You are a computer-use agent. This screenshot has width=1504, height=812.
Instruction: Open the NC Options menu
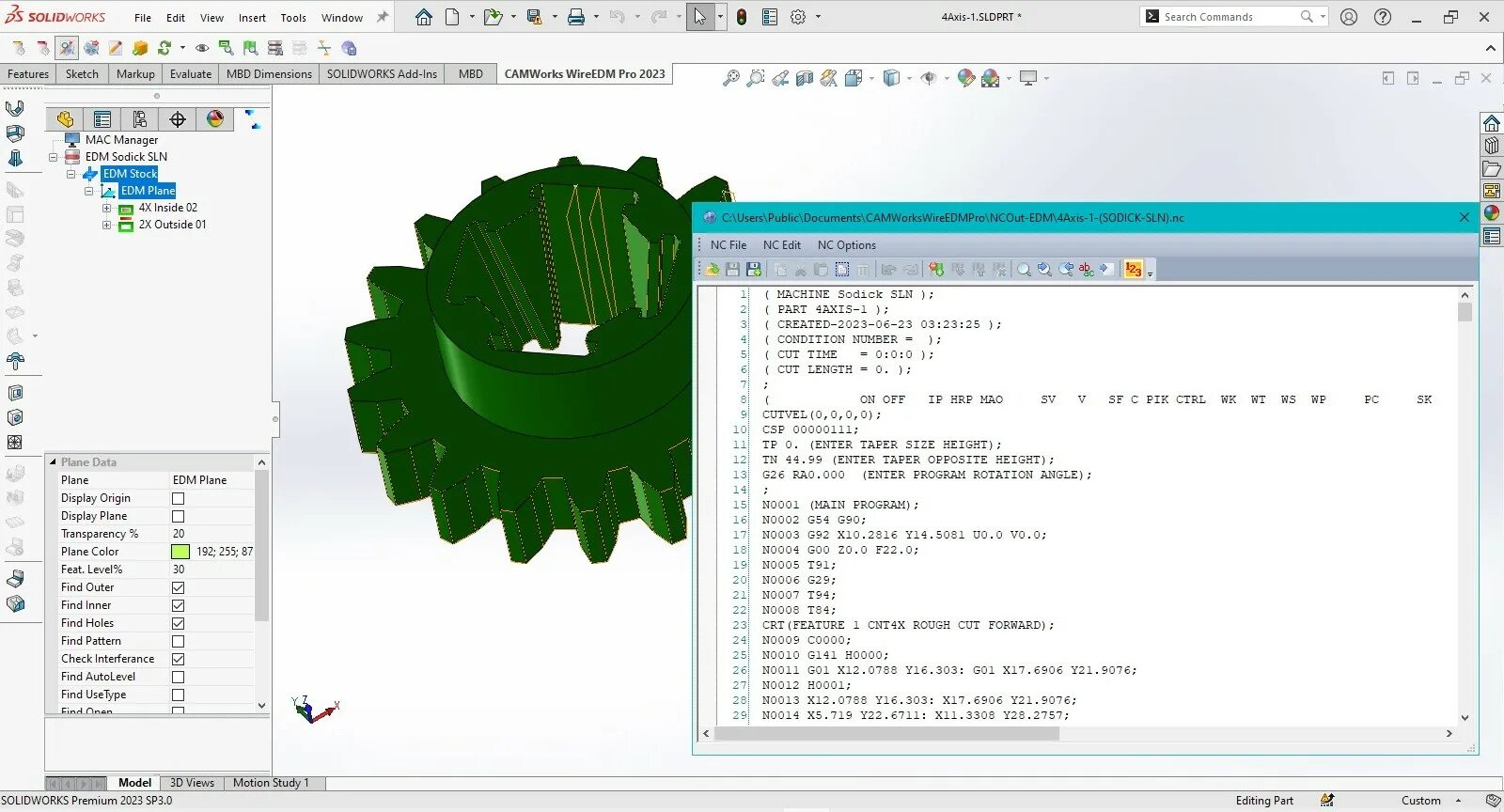pos(847,245)
